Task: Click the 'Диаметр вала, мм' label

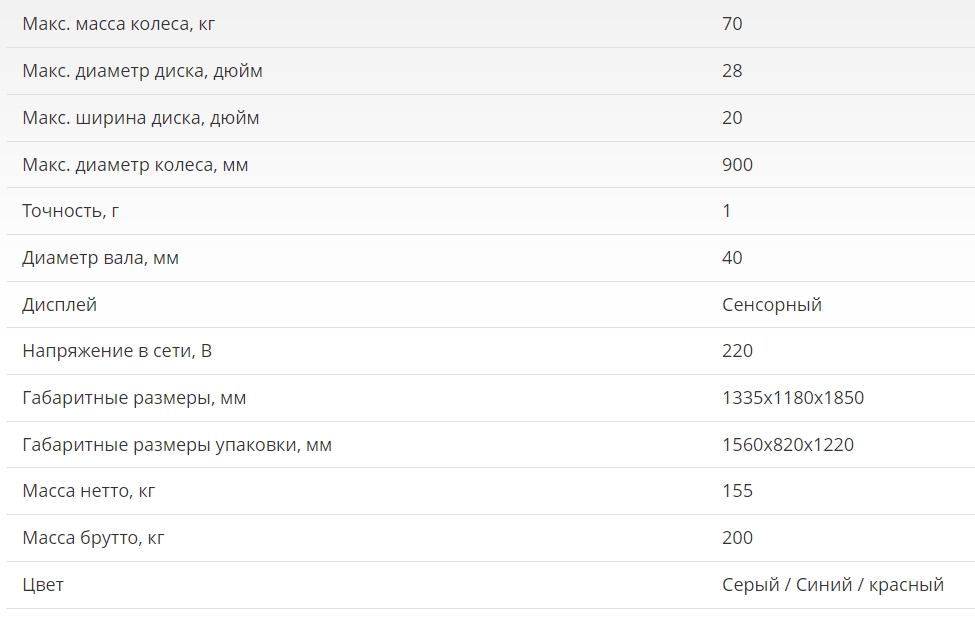Action: pos(100,258)
